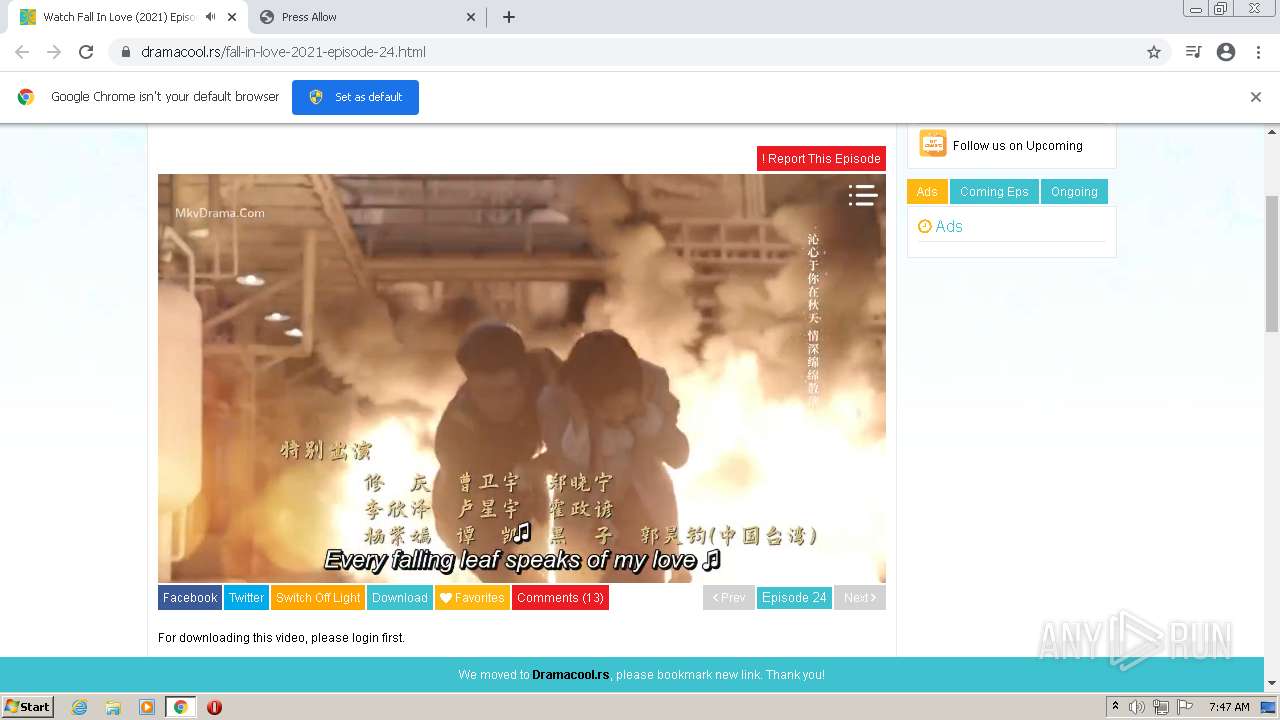Click the Follow us on Upcoming logo icon
The image size is (1280, 720).
(932, 144)
